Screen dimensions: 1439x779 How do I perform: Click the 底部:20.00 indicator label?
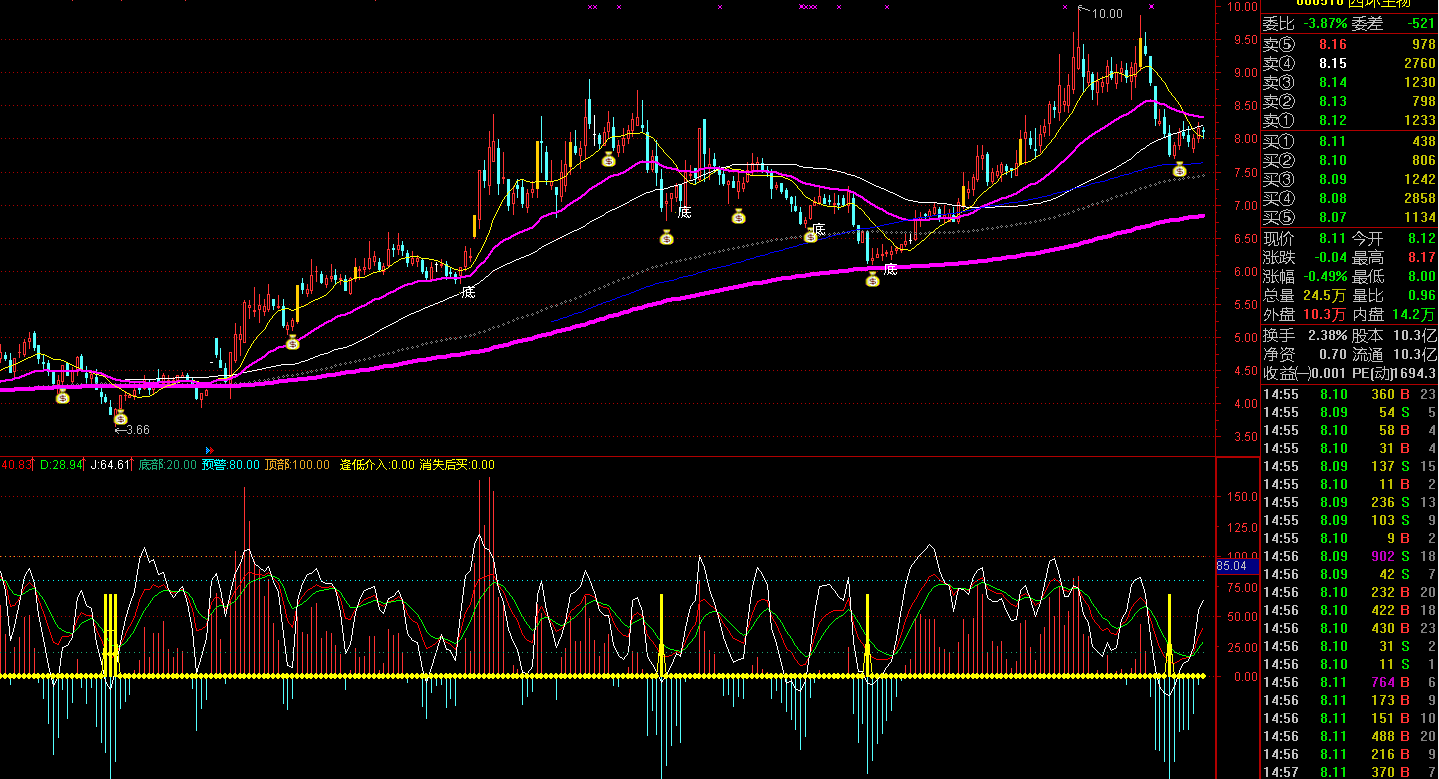click(x=167, y=465)
